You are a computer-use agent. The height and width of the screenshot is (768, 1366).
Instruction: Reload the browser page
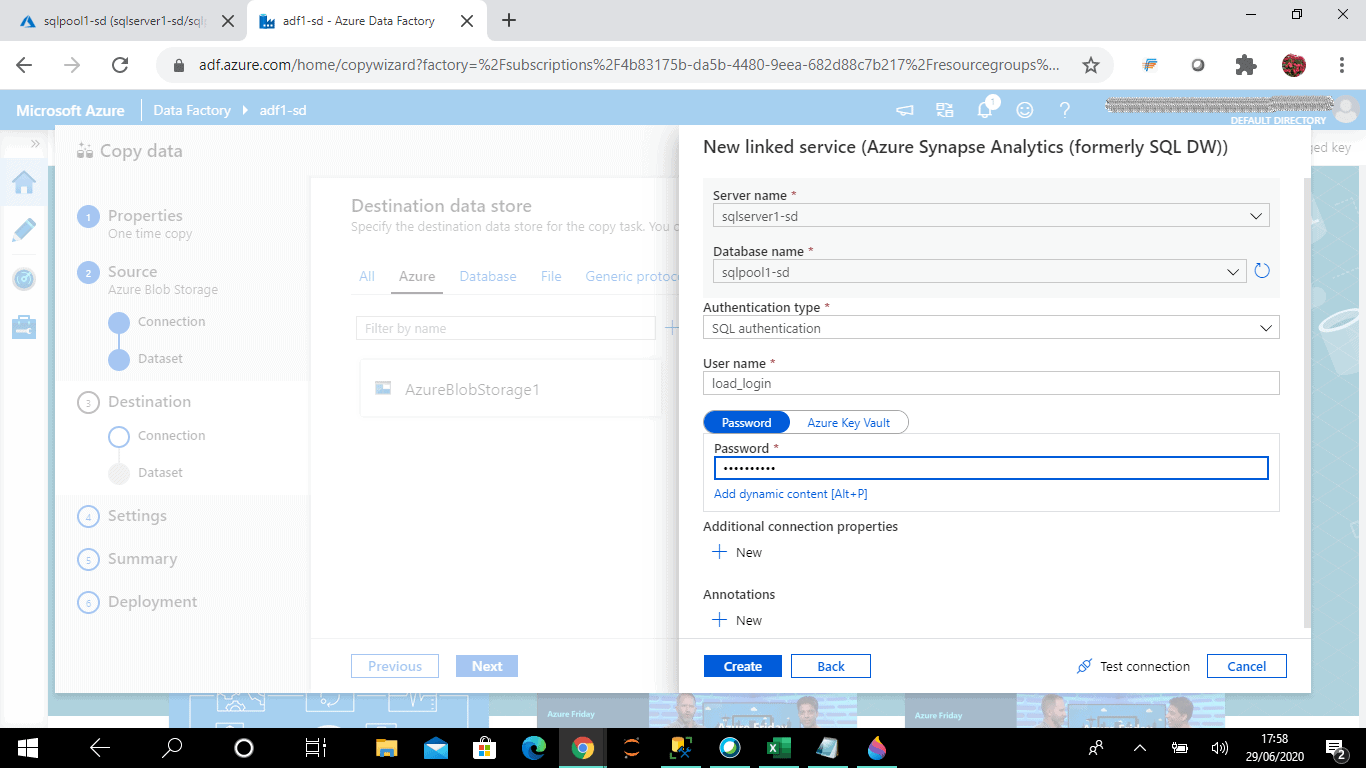click(120, 65)
